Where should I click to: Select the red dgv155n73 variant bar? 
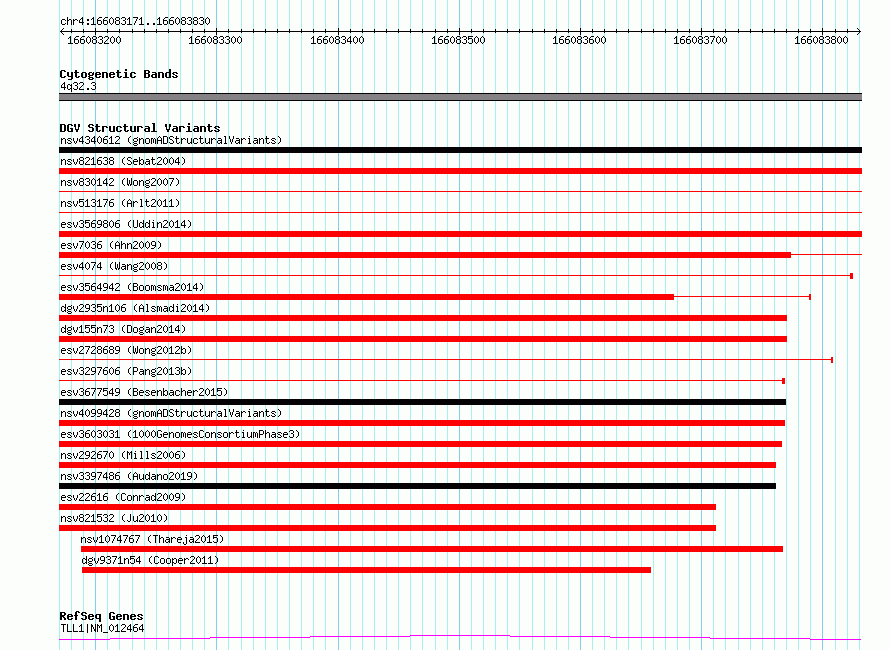click(423, 339)
